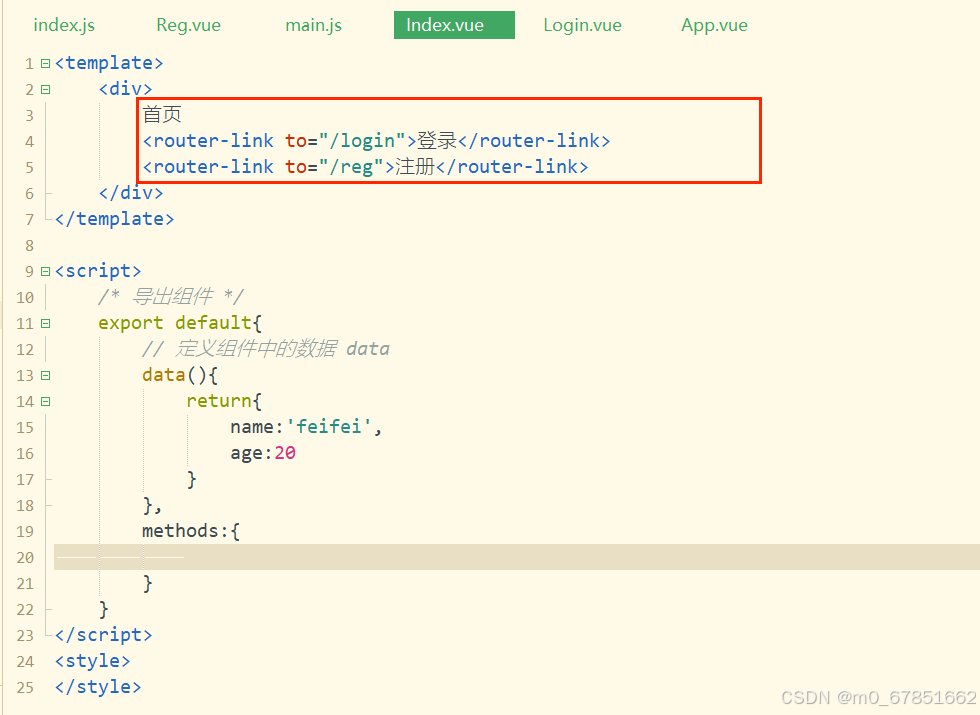Viewport: 980px width, 715px height.
Task: Click the methods:{ line
Action: coord(191,531)
